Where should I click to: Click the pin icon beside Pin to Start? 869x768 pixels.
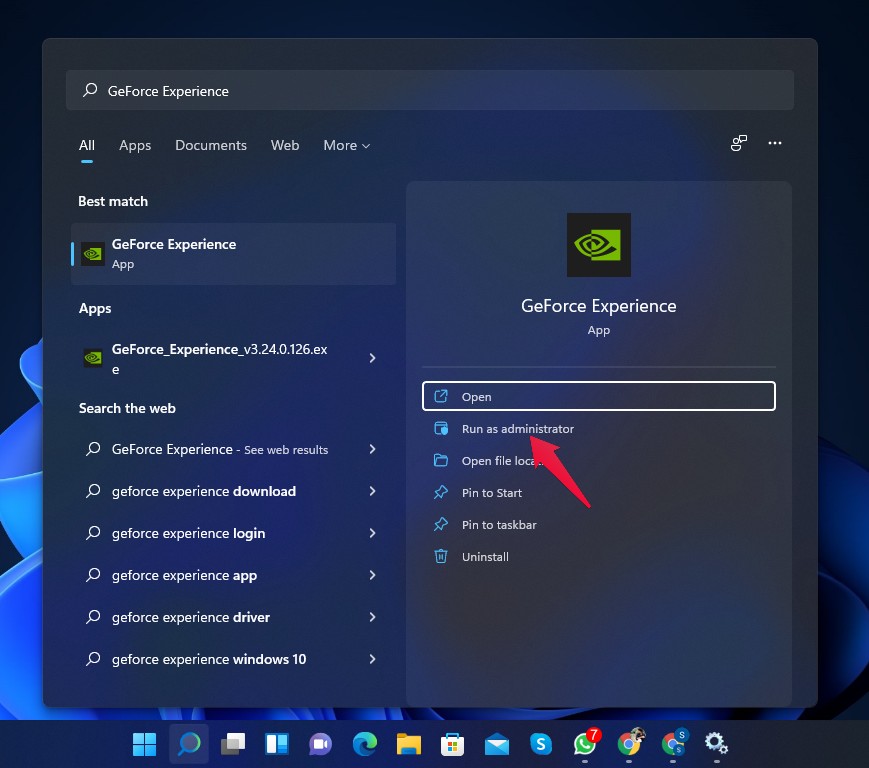tap(441, 492)
